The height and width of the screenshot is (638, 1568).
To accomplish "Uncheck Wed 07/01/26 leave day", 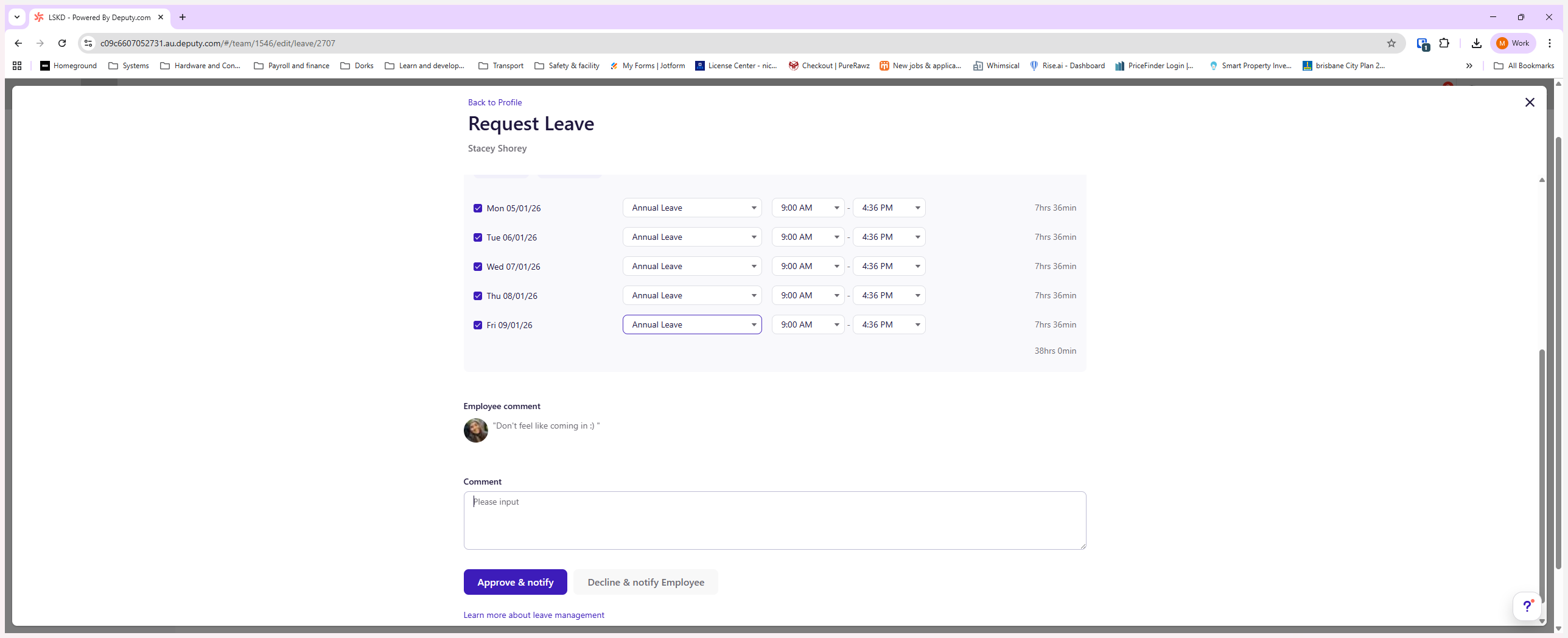I will point(478,267).
